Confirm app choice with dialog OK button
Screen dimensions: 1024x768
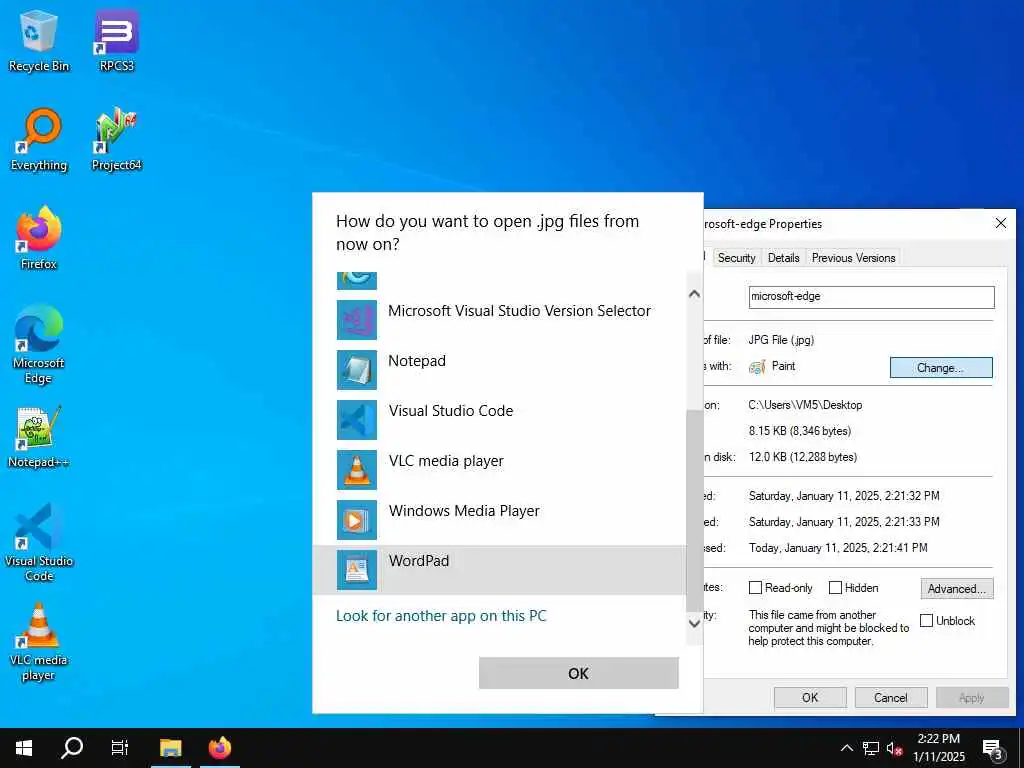click(579, 673)
